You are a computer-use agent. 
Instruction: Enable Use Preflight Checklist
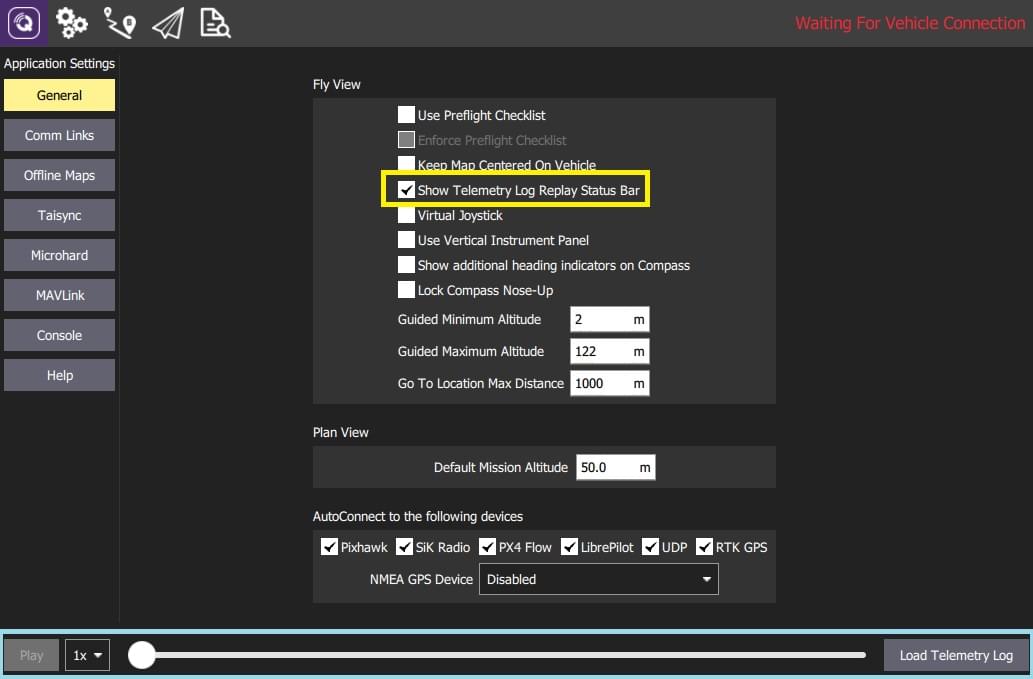pos(406,115)
